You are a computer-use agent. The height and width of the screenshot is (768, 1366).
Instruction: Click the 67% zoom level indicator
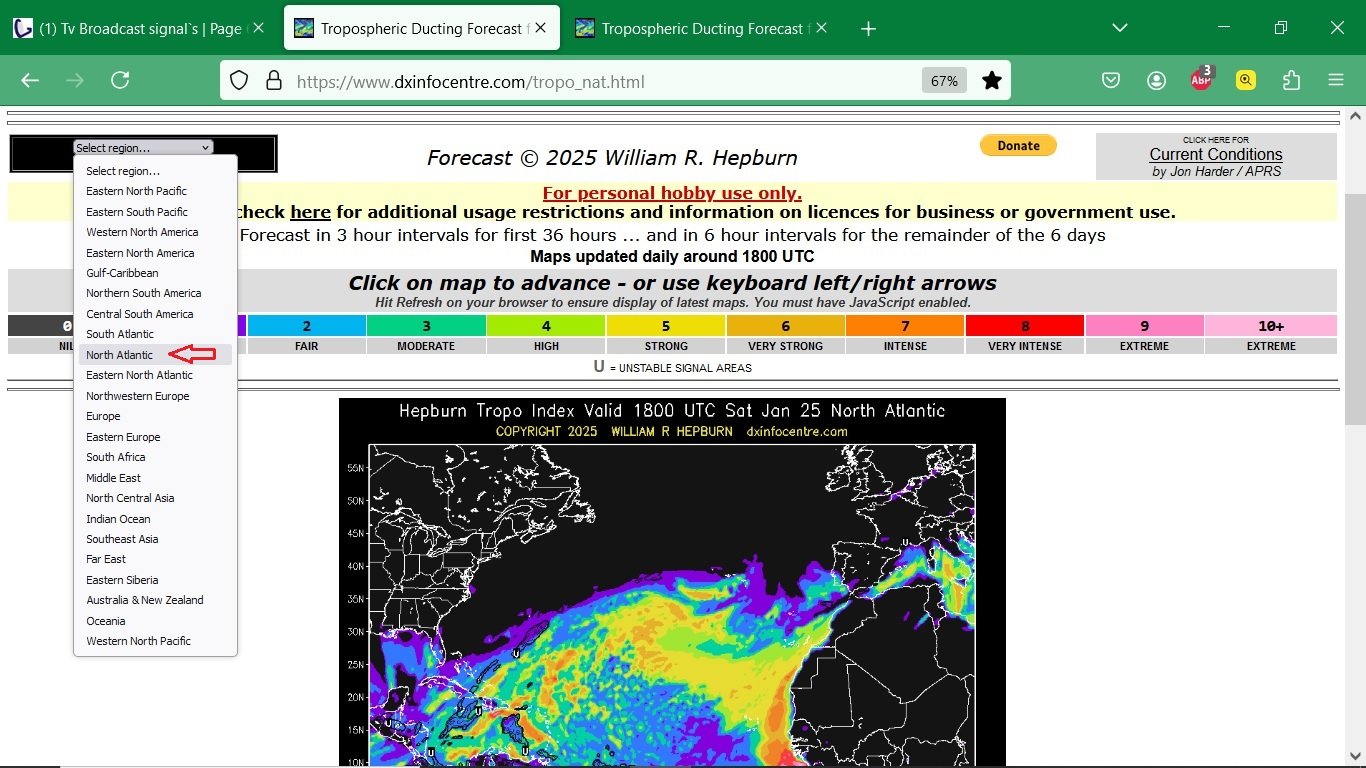click(x=944, y=81)
